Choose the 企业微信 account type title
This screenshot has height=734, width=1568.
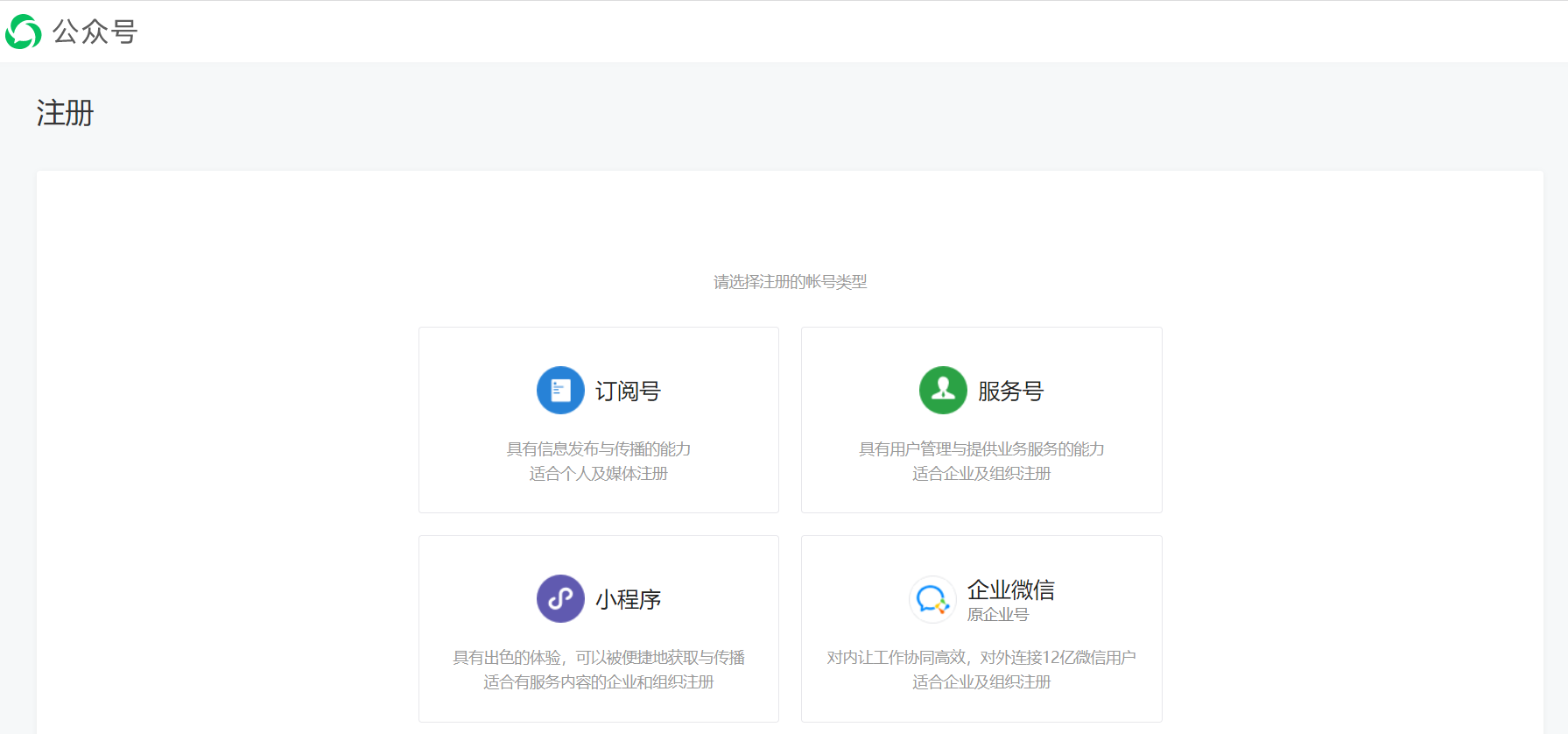pyautogui.click(x=1010, y=589)
